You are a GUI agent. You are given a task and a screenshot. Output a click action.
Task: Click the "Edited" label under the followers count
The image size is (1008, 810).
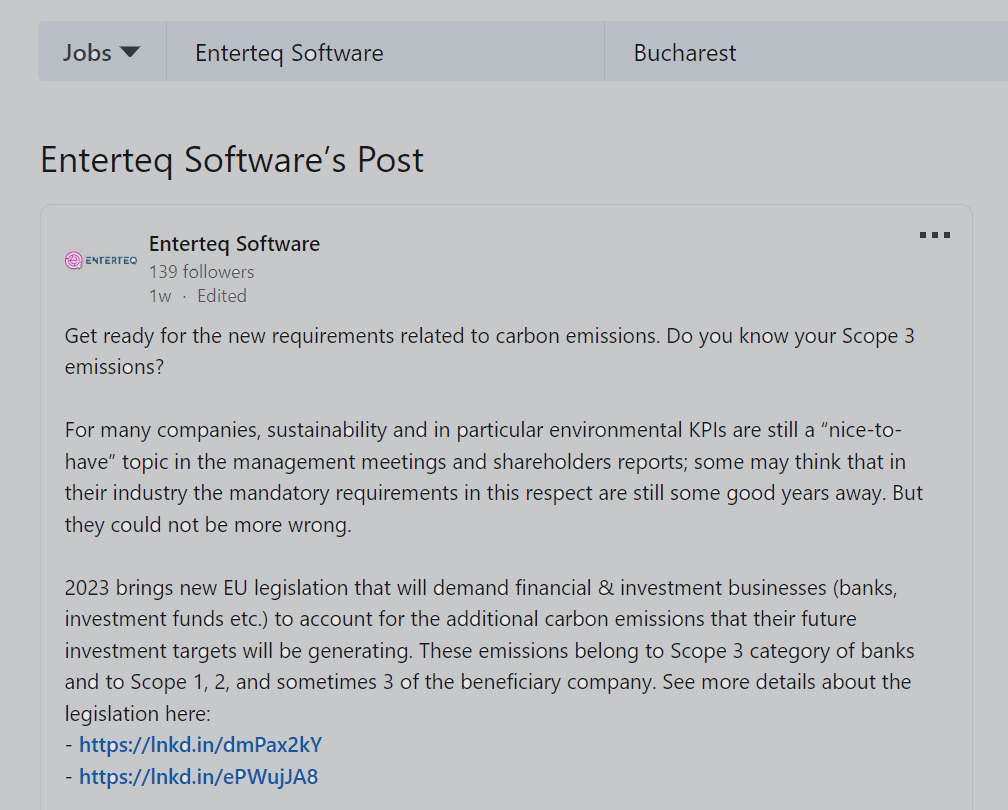tap(222, 296)
